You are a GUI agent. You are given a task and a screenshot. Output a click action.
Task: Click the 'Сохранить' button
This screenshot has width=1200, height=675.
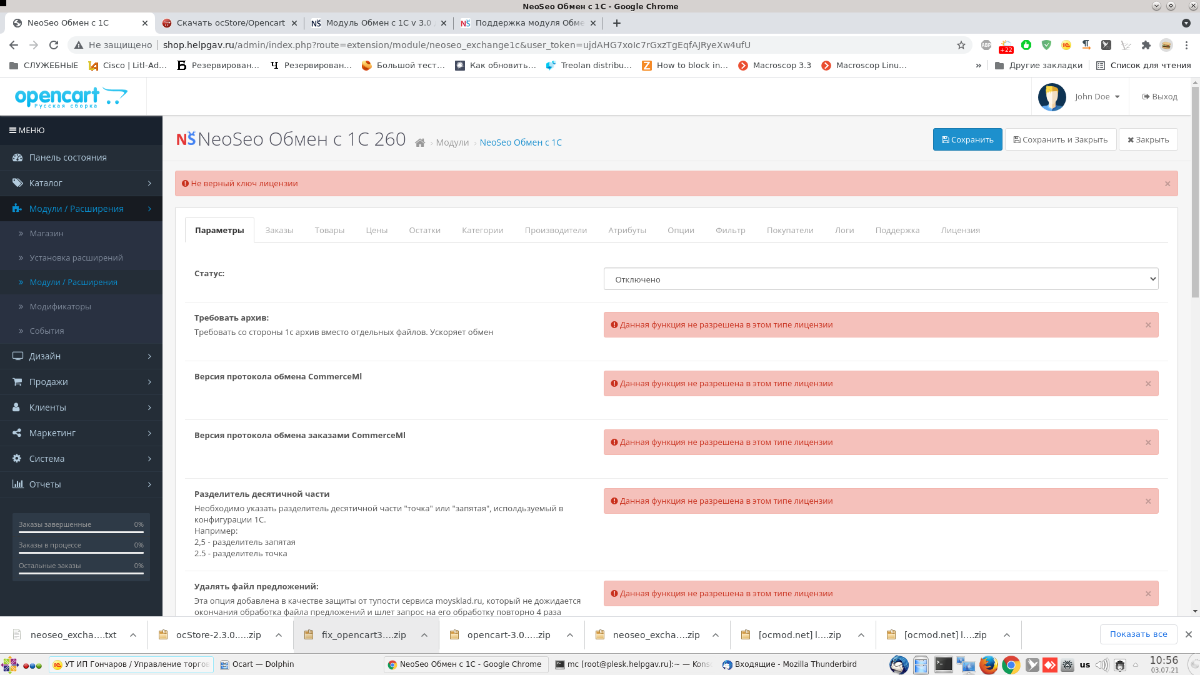click(967, 140)
